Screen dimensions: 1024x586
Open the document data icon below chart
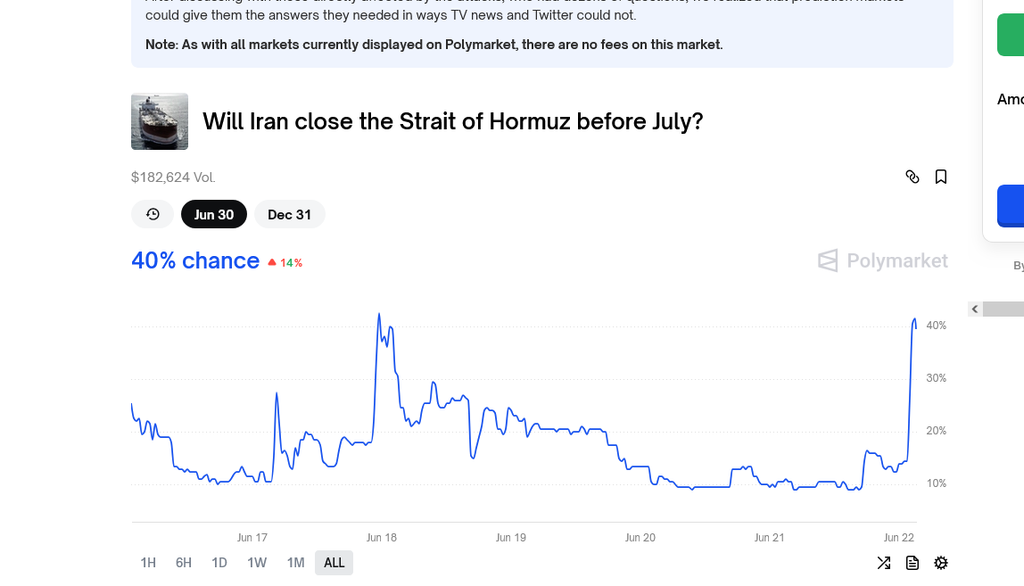click(x=912, y=562)
